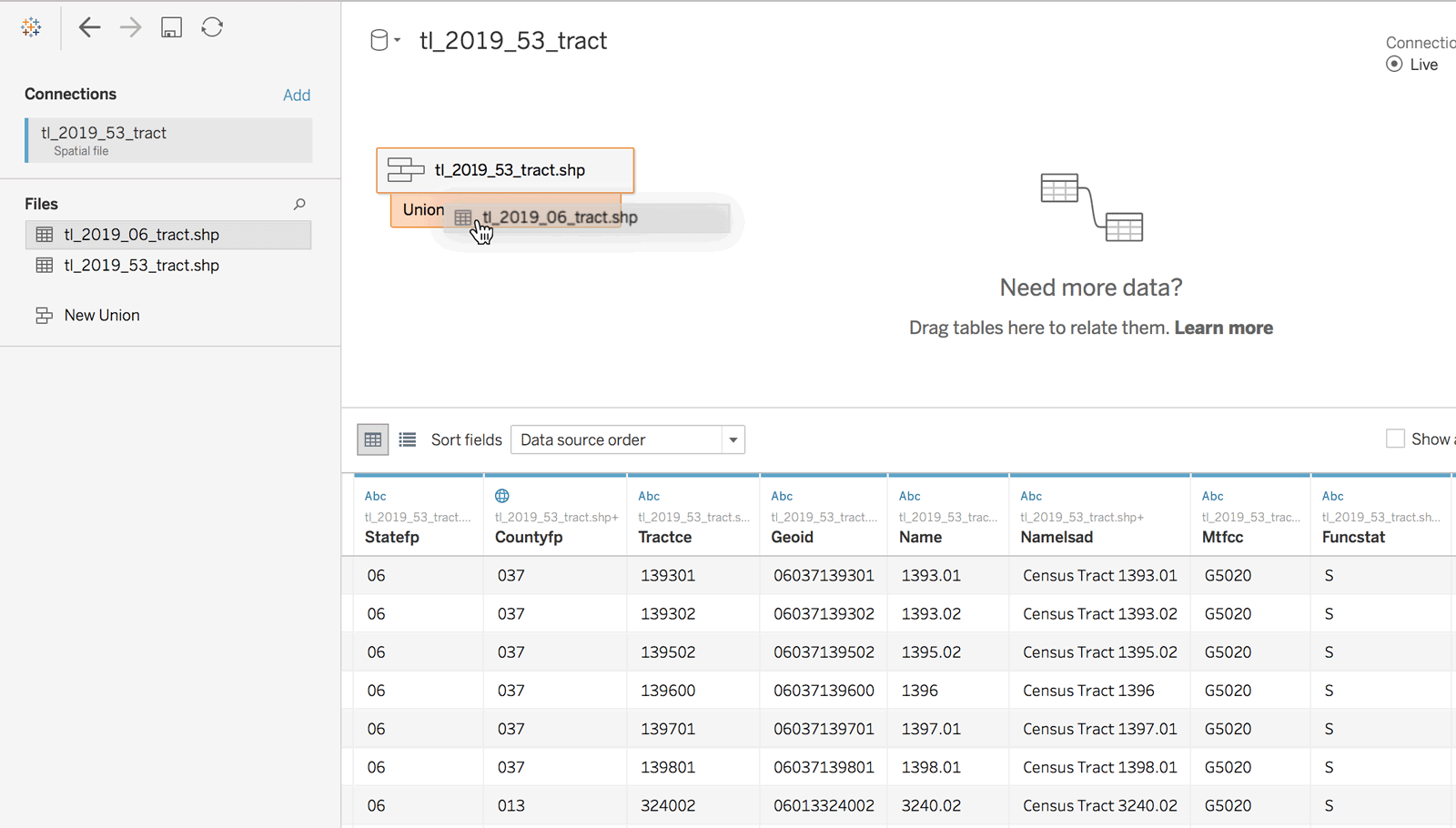1456x828 pixels.
Task: Open the Sort fields Data source order dropdown
Action: (x=628, y=439)
